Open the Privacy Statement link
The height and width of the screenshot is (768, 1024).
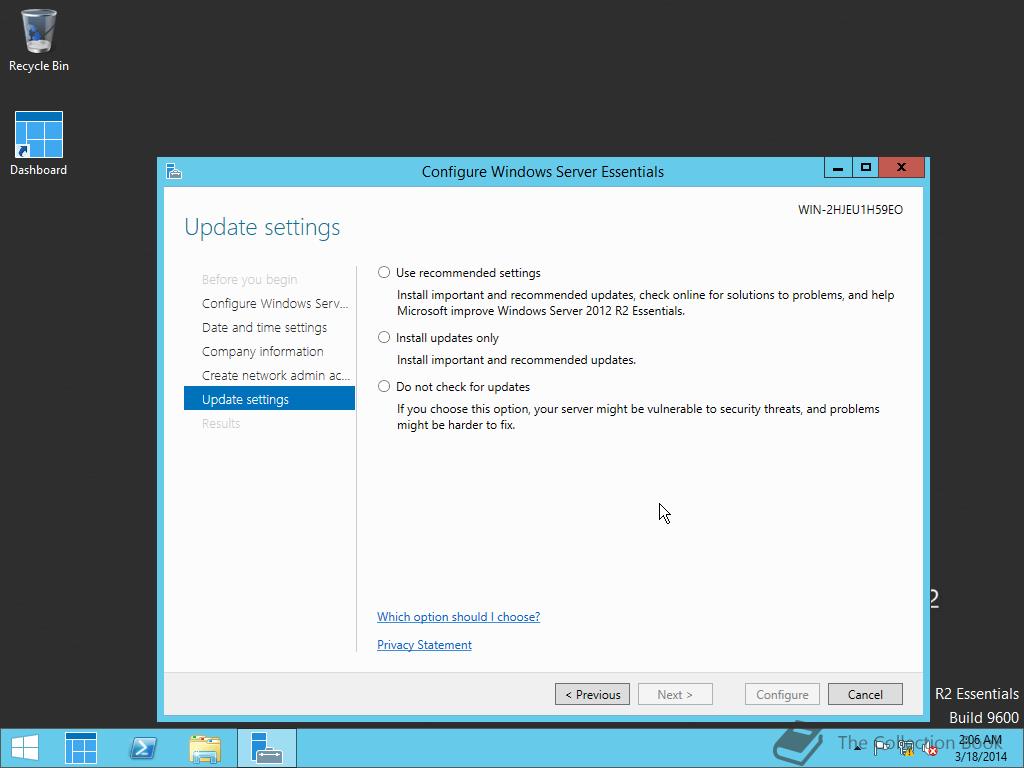(424, 645)
